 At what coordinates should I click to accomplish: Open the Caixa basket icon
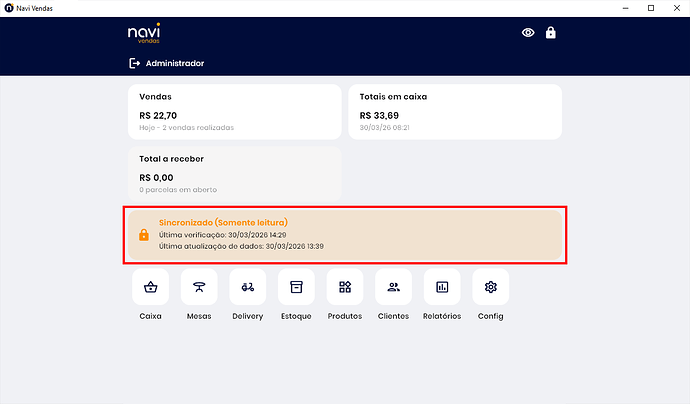150,287
